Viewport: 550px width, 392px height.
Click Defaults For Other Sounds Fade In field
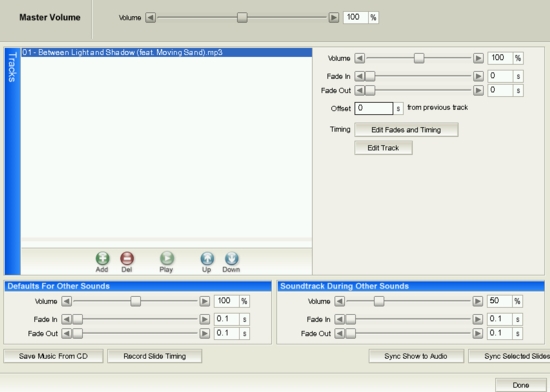point(227,319)
